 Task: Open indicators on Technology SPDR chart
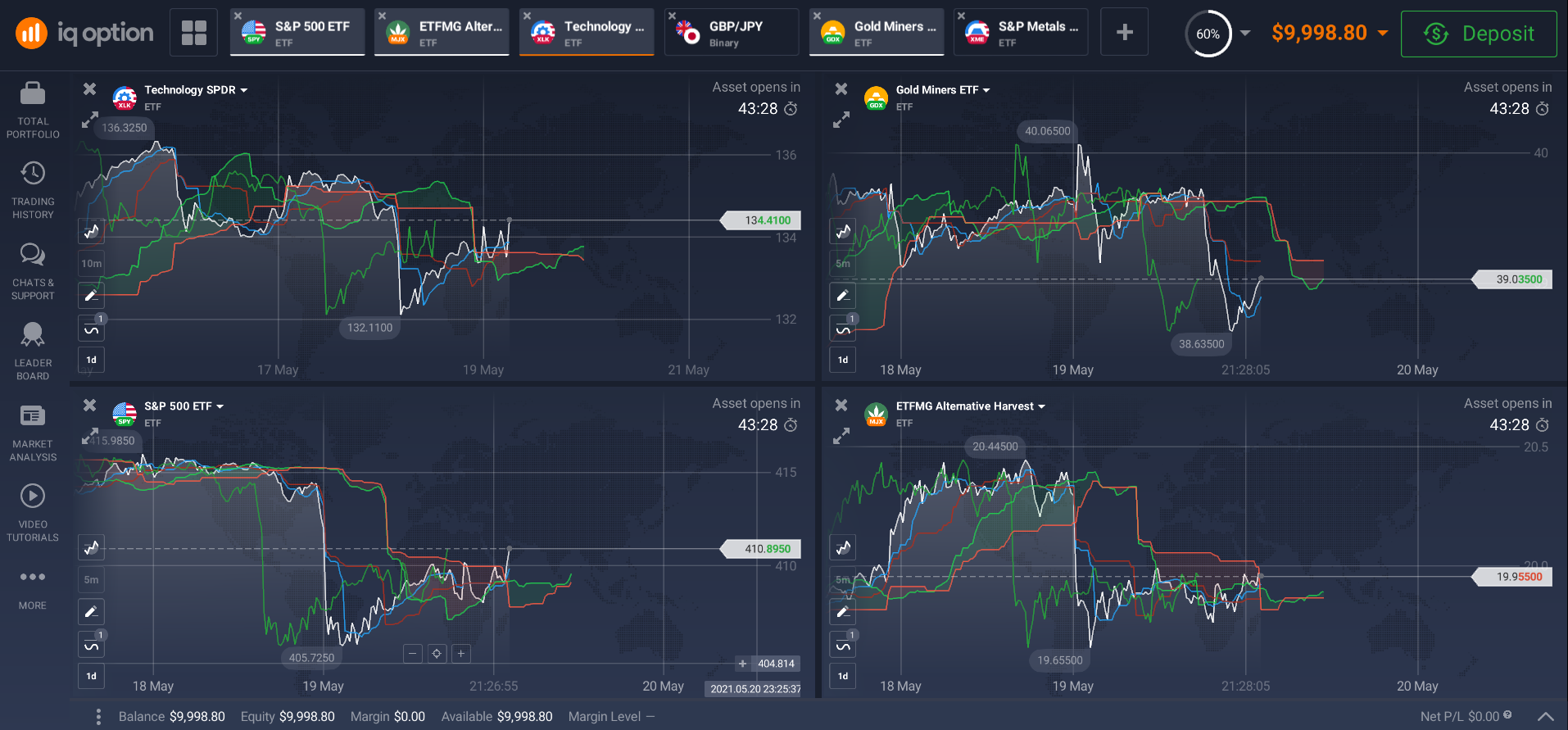coord(91,329)
